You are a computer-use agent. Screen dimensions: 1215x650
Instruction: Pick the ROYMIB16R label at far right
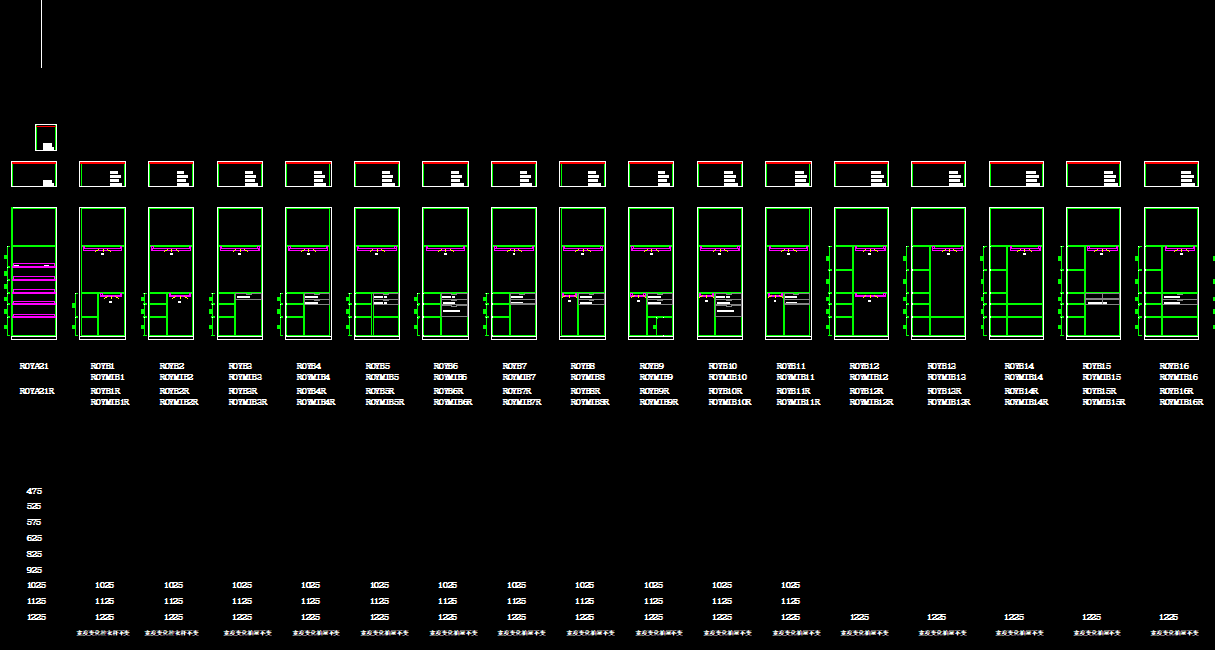tap(1181, 402)
